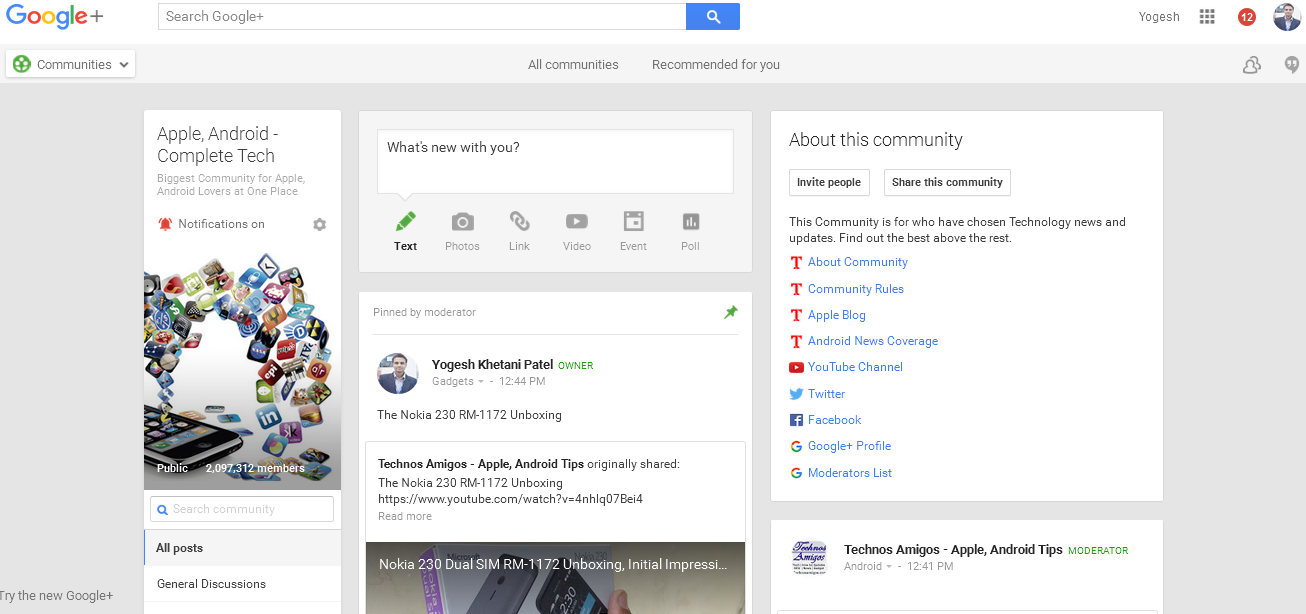This screenshot has width=1306, height=614.
Task: Open the Communities dropdown menu
Action: click(71, 64)
